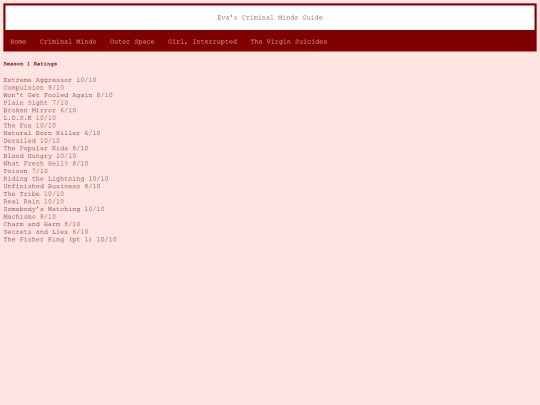Image resolution: width=540 pixels, height=405 pixels.
Task: Go to the Criminal Minds page
Action: [x=68, y=42]
